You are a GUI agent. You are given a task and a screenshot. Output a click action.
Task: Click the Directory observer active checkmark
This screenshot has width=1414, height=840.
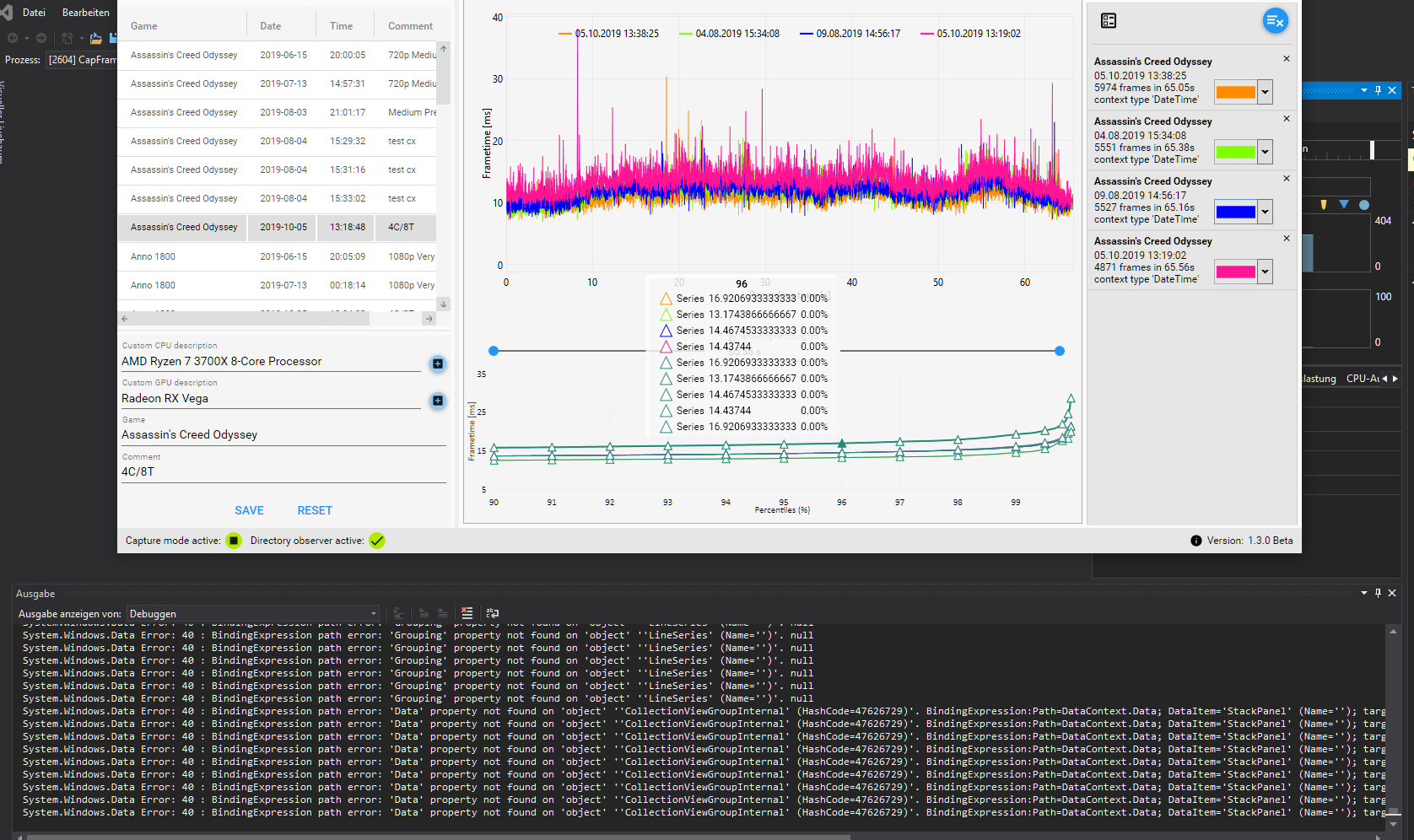[x=377, y=541]
